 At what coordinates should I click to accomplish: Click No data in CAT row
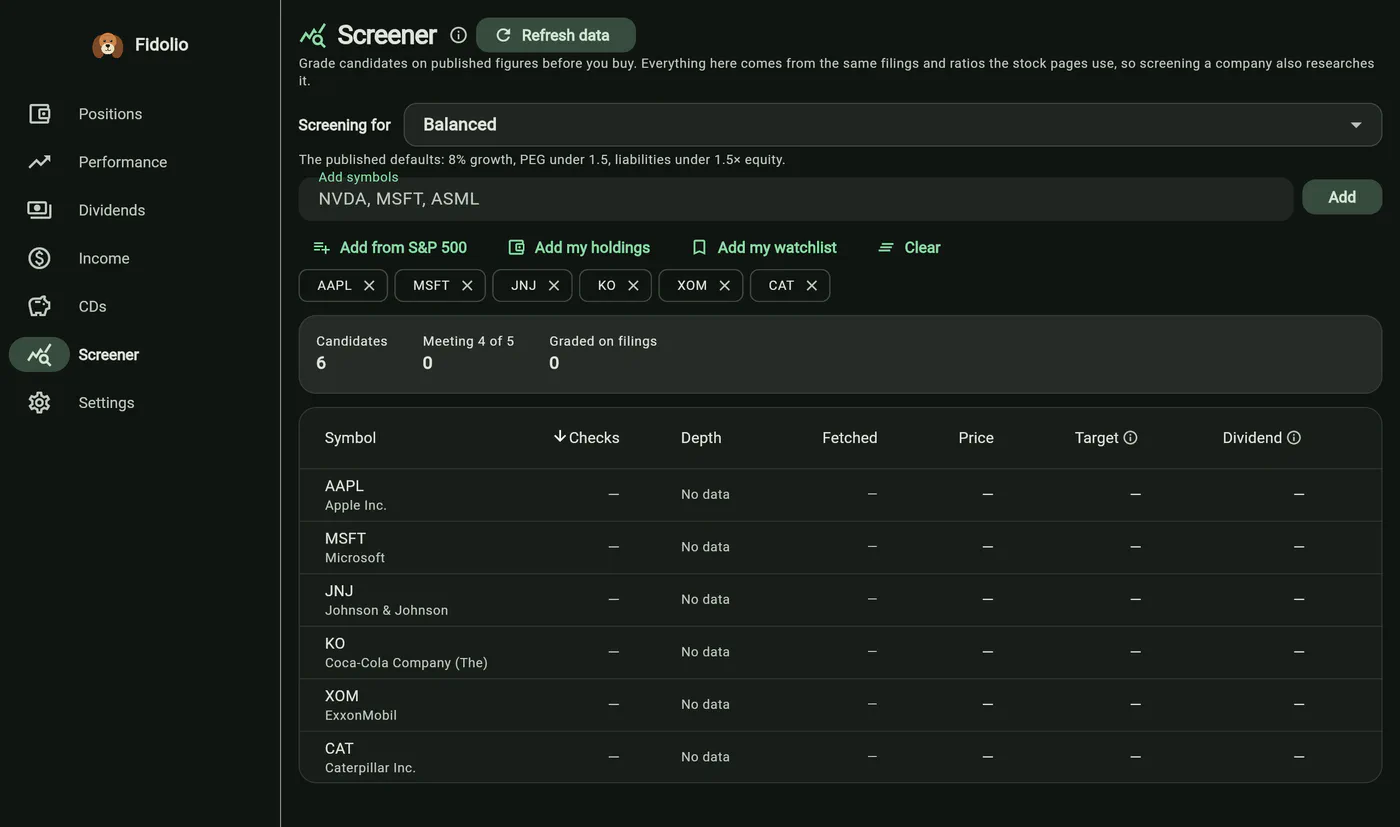pyautogui.click(x=705, y=757)
